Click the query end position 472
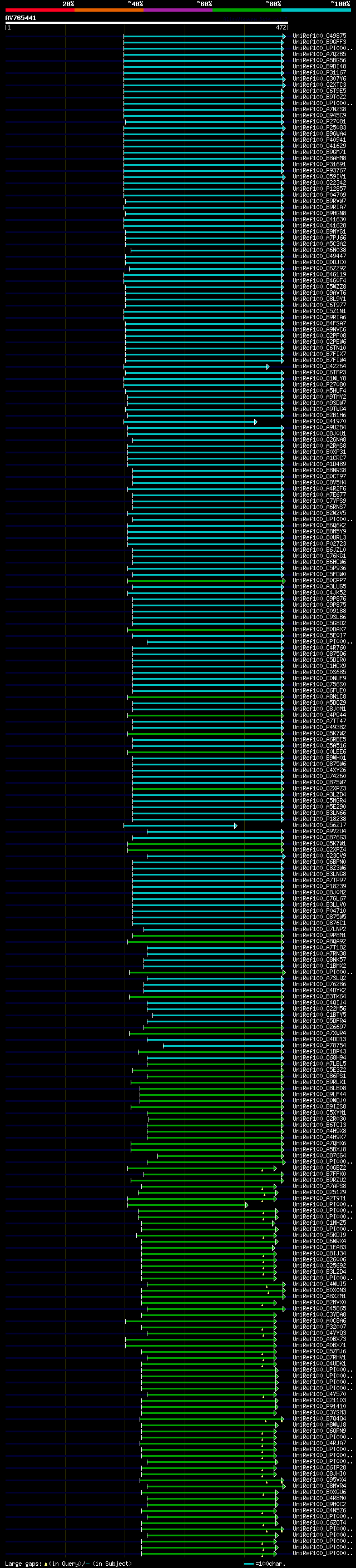This screenshot has width=356, height=1568. coord(280,27)
